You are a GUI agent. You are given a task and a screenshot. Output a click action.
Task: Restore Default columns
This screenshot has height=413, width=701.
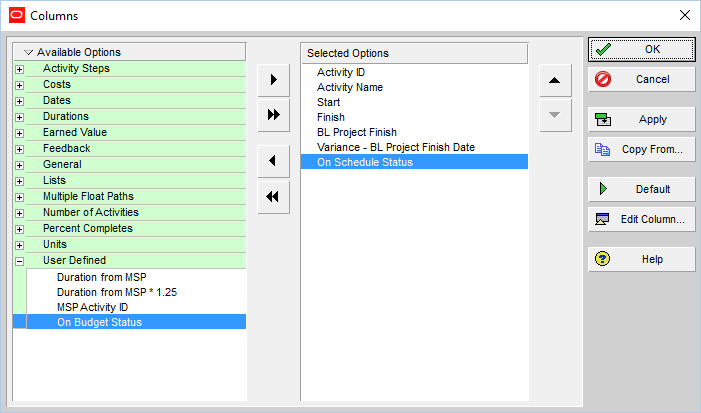click(641, 189)
